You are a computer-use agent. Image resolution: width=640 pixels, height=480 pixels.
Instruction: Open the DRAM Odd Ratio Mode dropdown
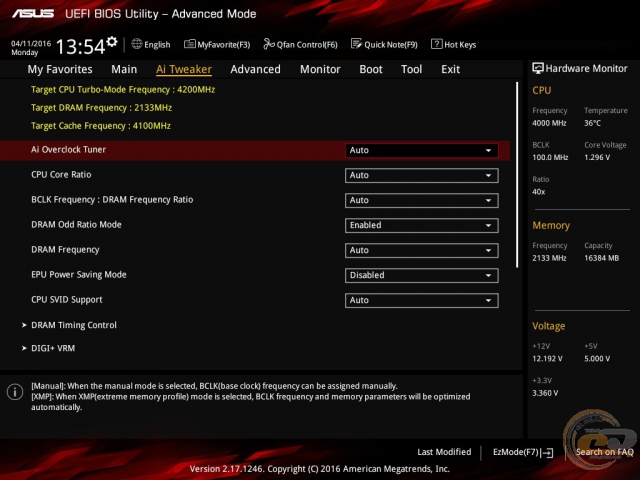[x=421, y=225]
